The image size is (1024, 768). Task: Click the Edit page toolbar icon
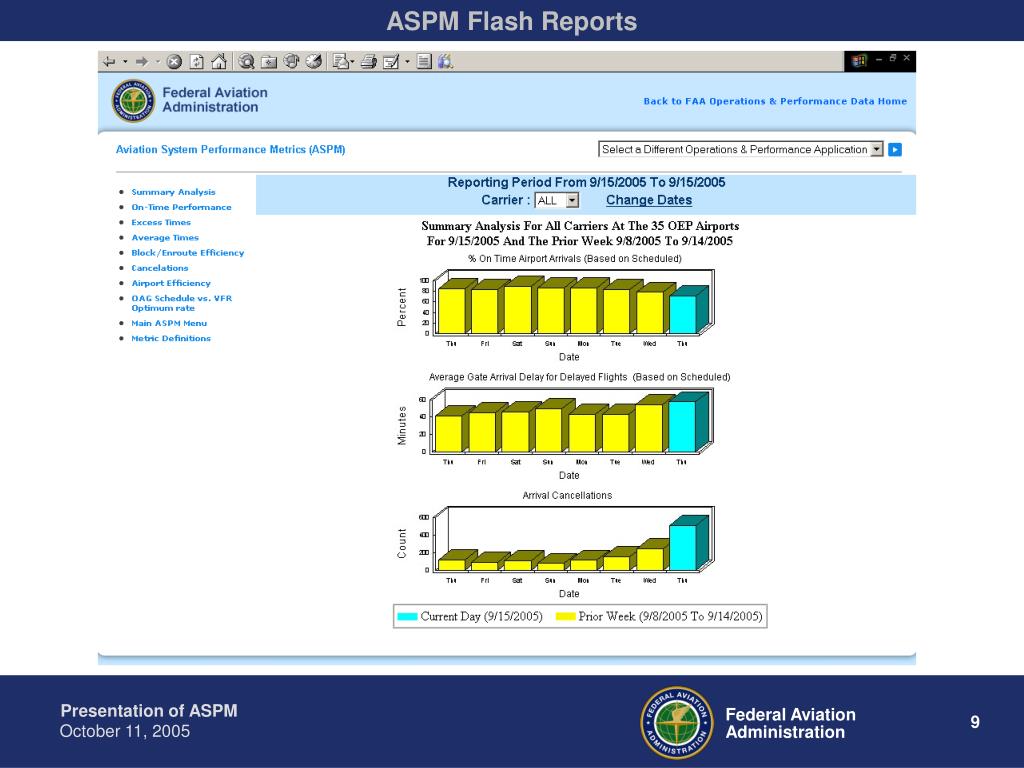[391, 62]
